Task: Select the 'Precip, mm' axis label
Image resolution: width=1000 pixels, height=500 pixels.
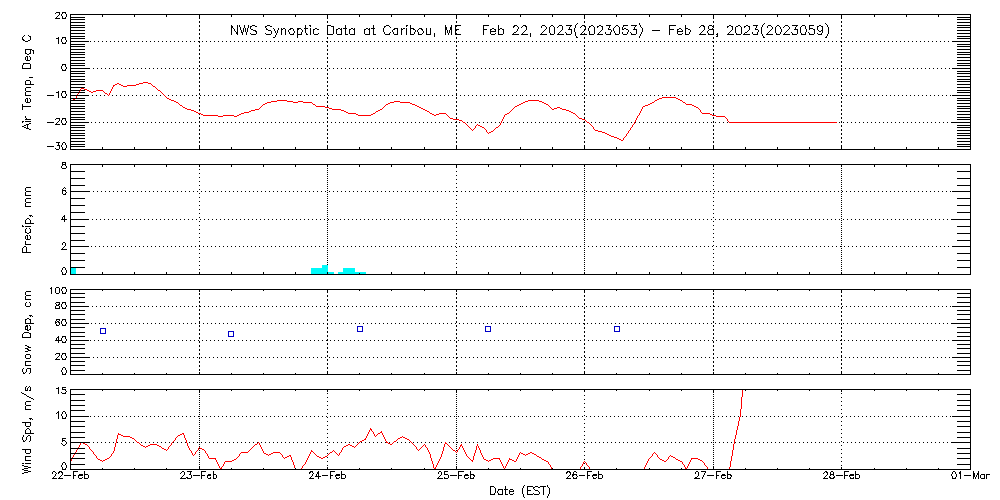Action: click(28, 217)
